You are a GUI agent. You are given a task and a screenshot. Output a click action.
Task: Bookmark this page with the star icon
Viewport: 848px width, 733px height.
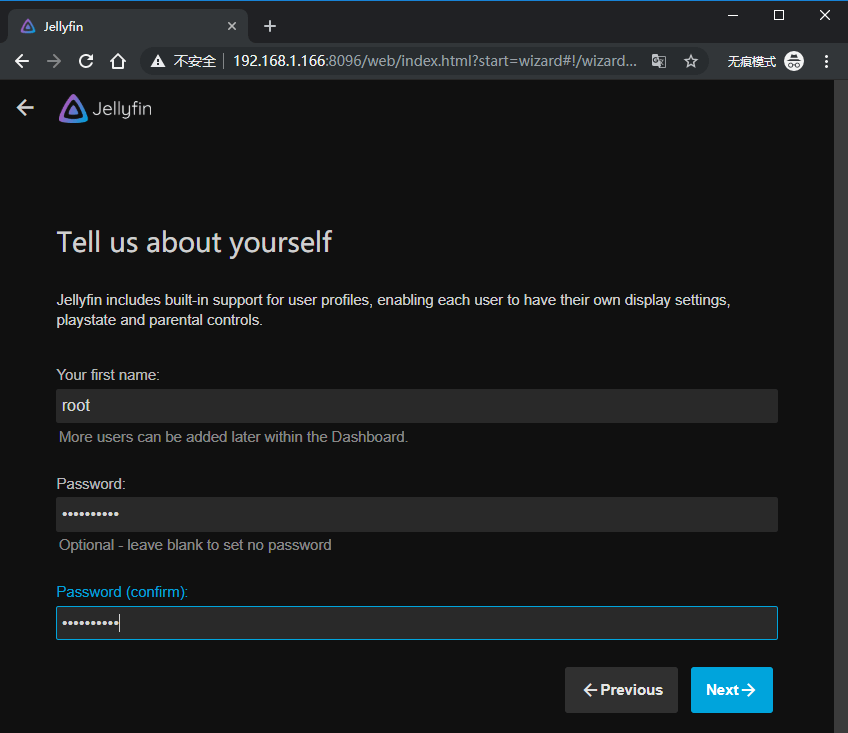pos(690,61)
